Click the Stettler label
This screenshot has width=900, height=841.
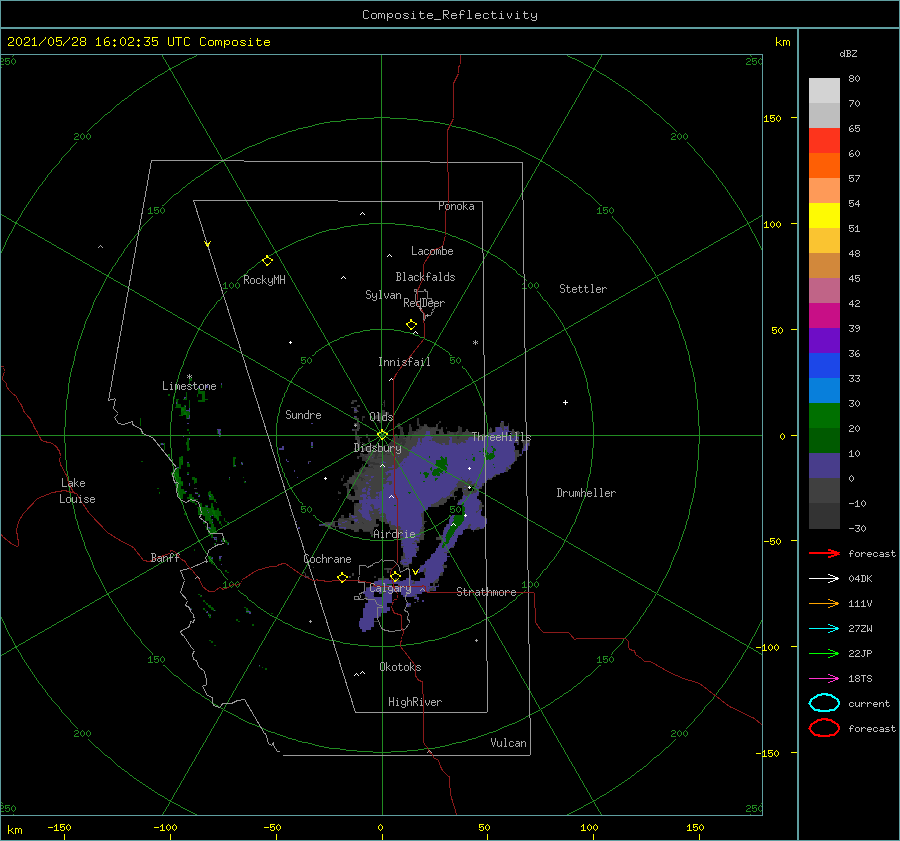[583, 289]
